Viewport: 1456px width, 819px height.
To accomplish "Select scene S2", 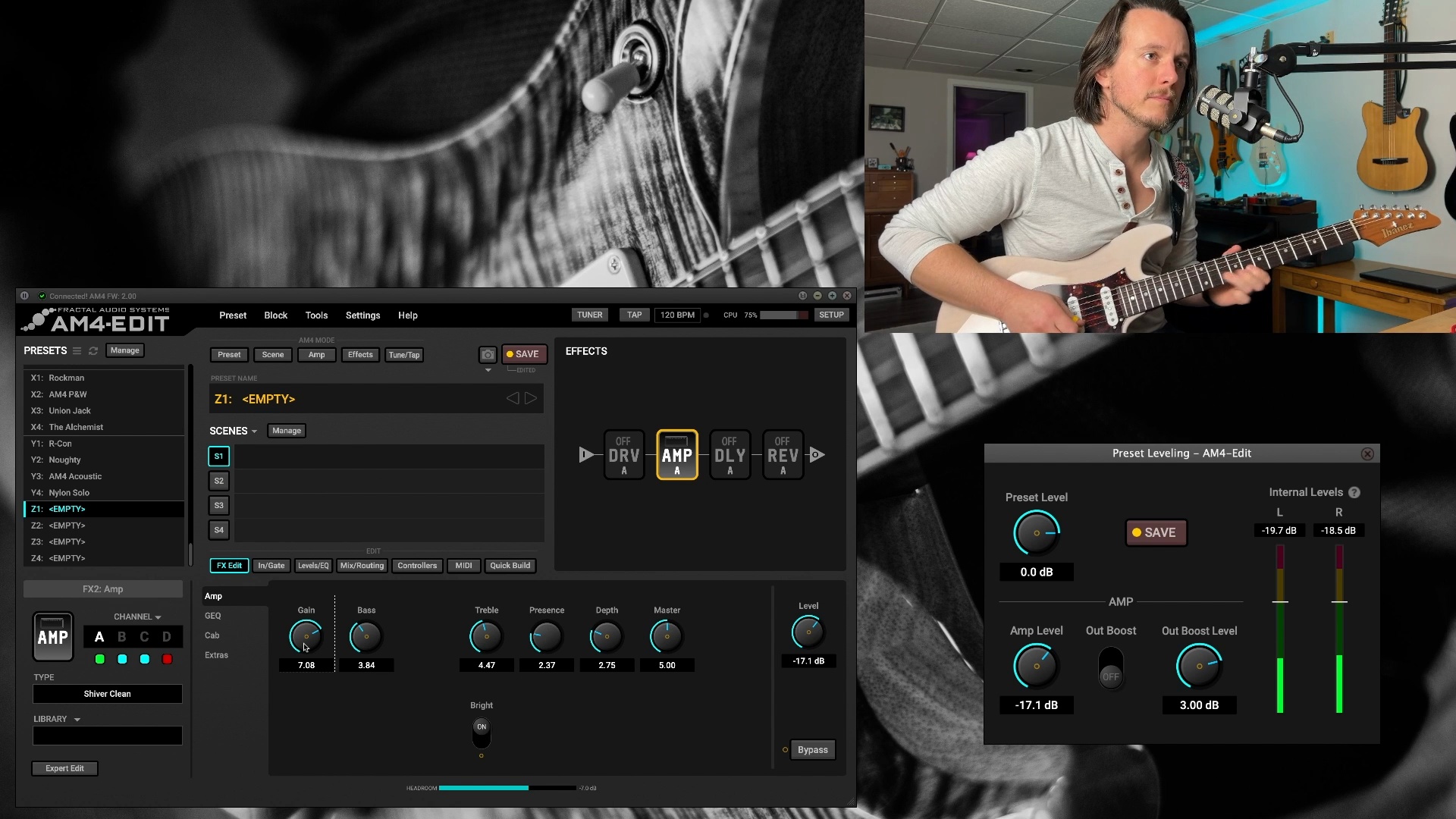I will [x=218, y=481].
